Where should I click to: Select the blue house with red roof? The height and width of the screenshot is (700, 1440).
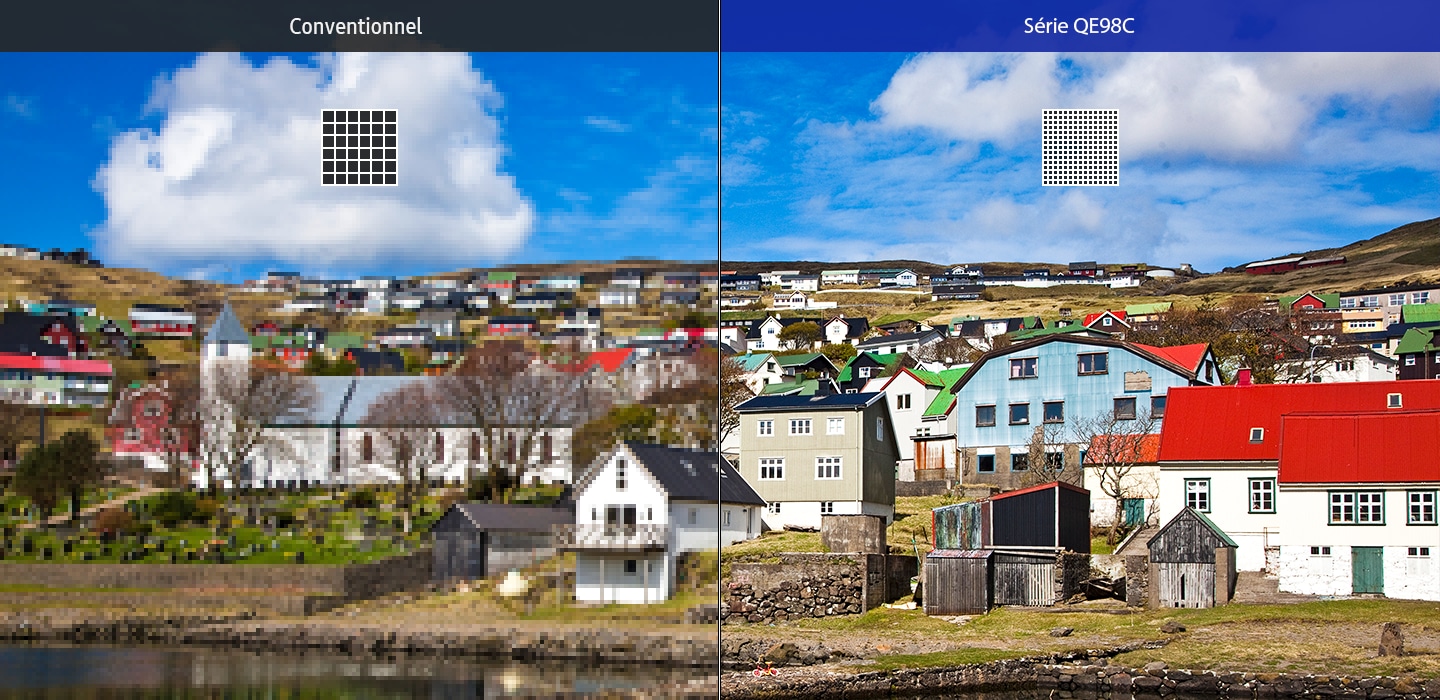(1060, 400)
